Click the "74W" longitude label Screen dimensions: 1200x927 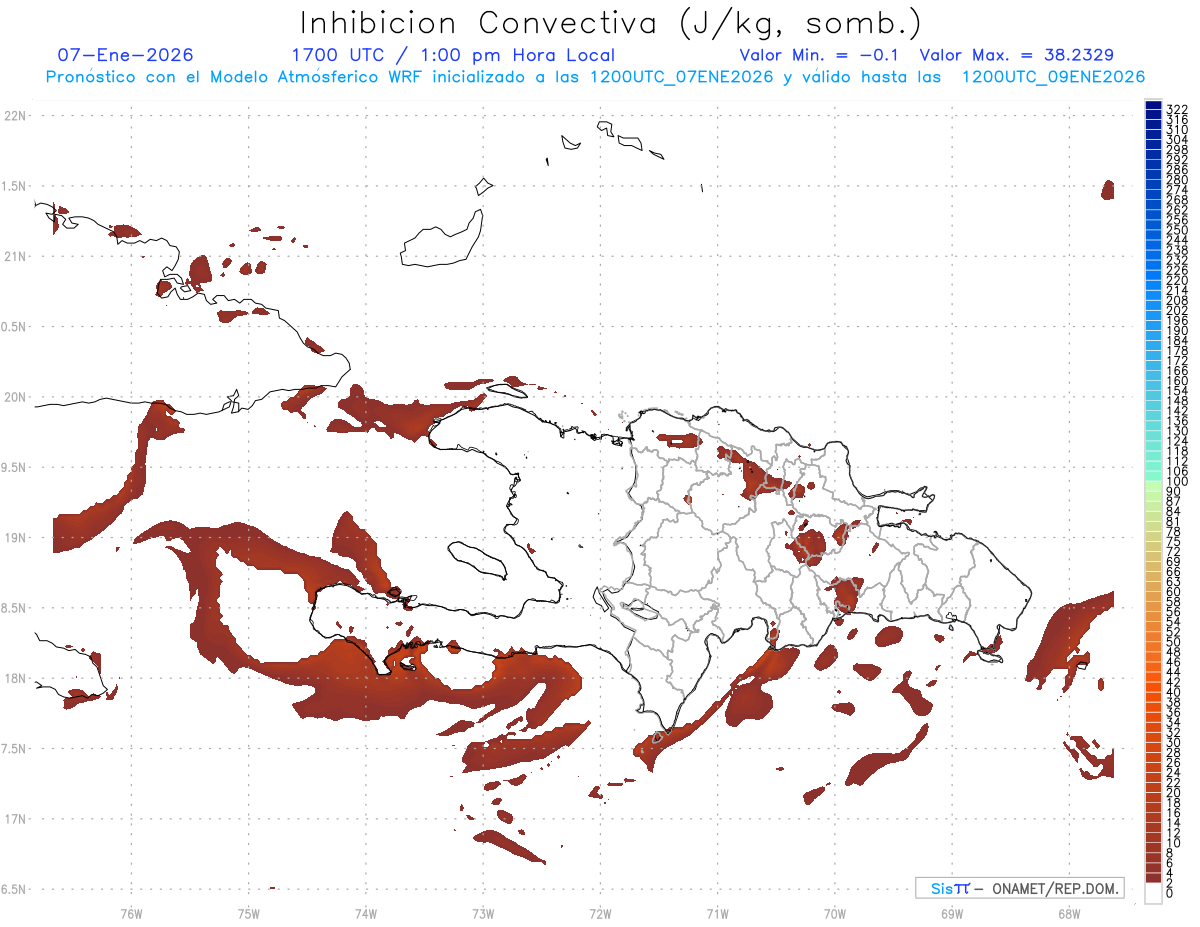point(365,913)
